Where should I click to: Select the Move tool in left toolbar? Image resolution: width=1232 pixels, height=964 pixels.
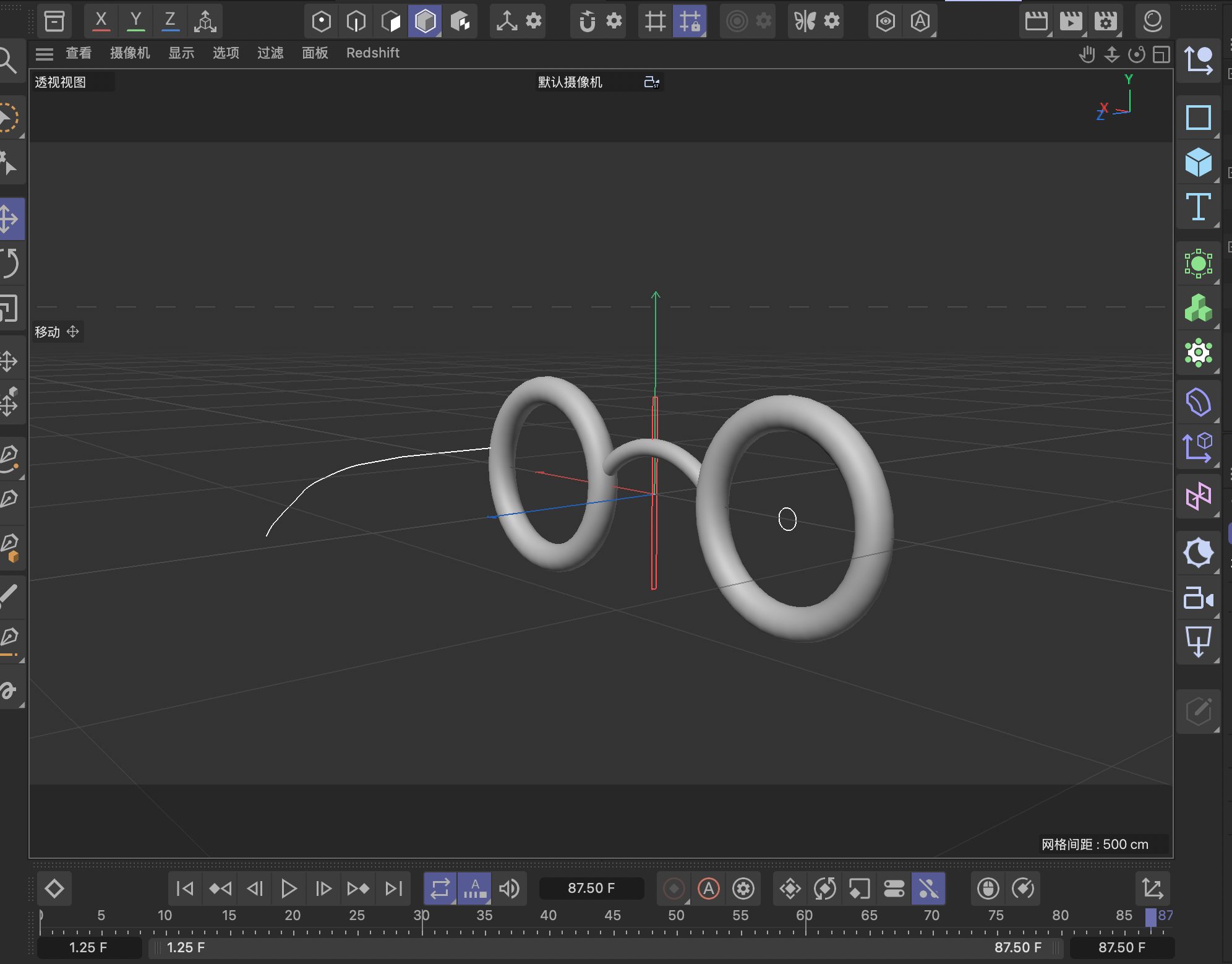click(9, 218)
